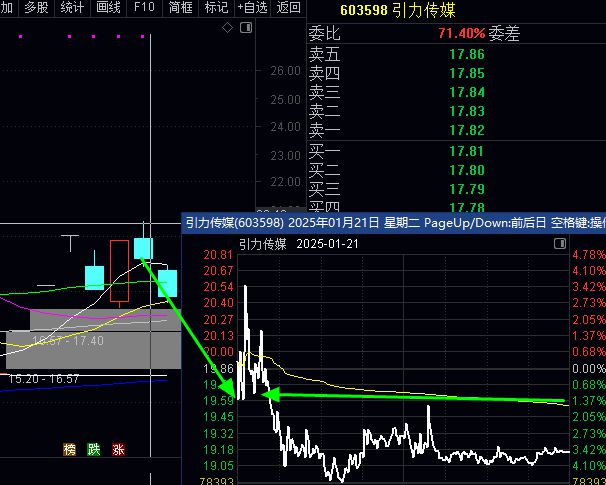
Task: Click the 卖五 row label
Action: tap(324, 54)
